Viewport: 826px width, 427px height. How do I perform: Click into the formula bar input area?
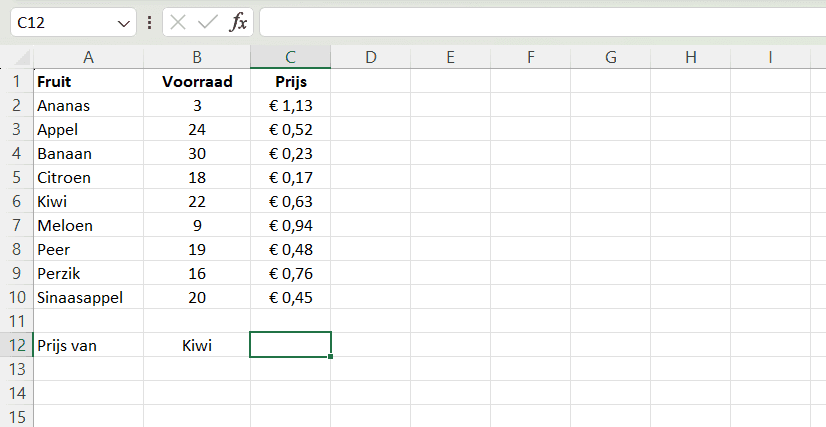point(543,23)
